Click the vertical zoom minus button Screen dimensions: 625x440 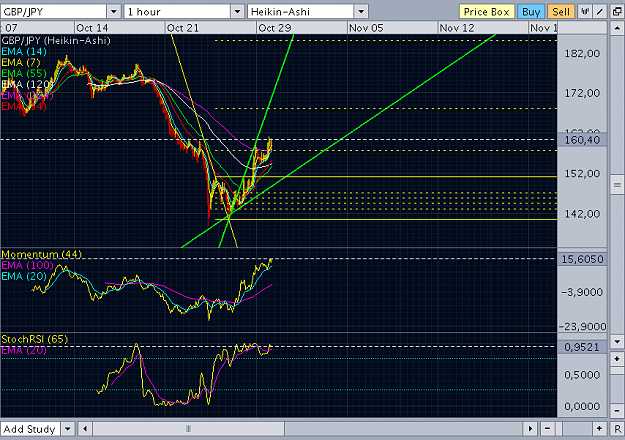tap(617, 410)
